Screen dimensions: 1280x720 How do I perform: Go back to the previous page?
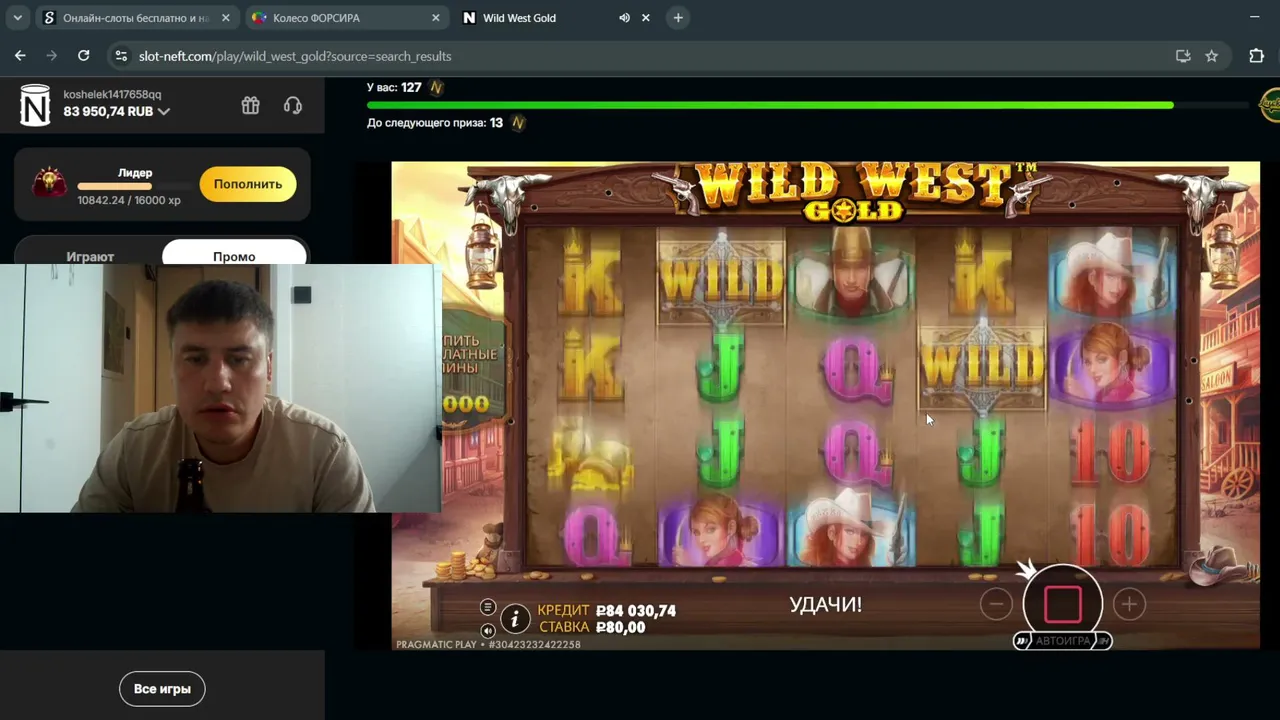[20, 56]
